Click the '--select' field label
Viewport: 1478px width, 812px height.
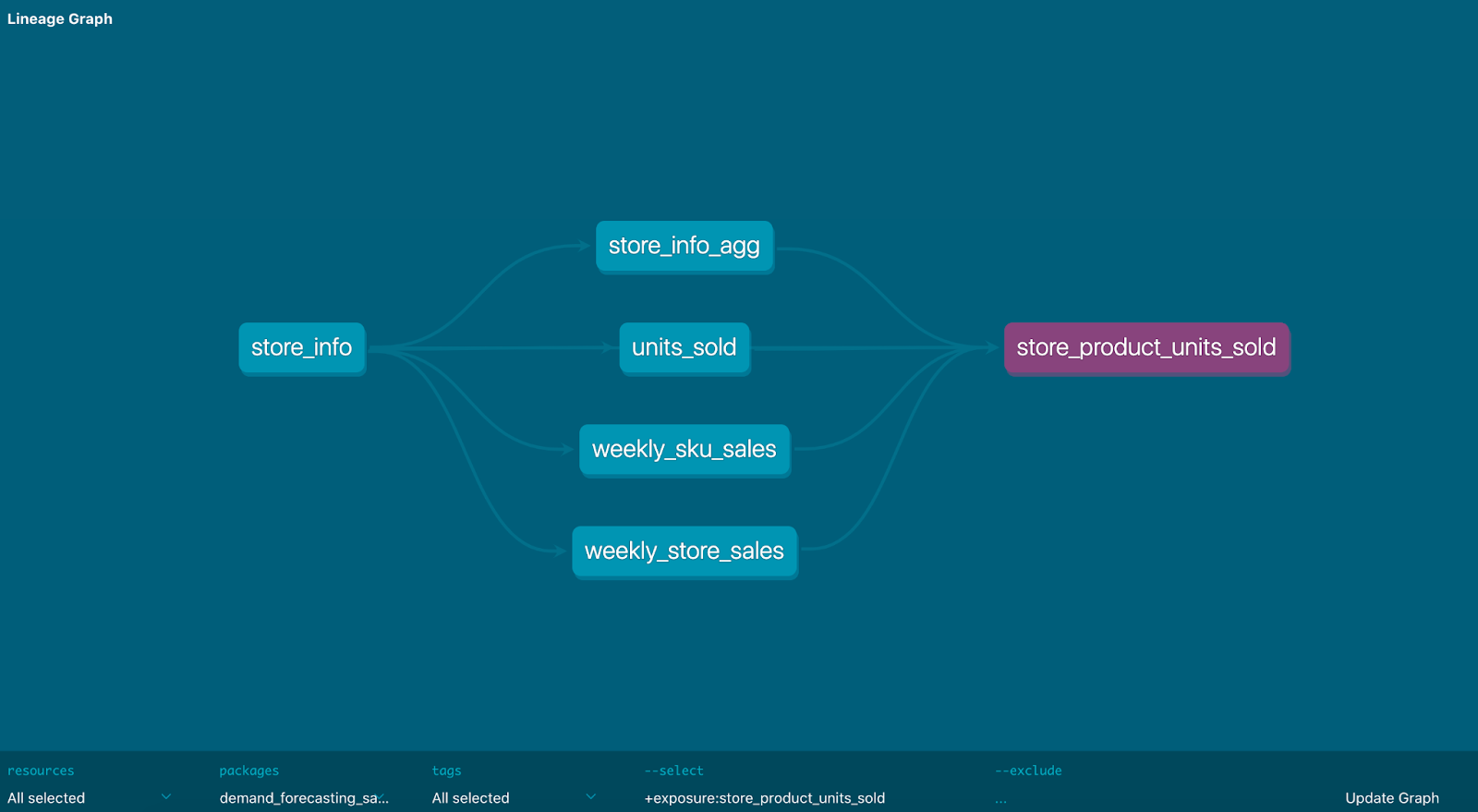(x=673, y=770)
